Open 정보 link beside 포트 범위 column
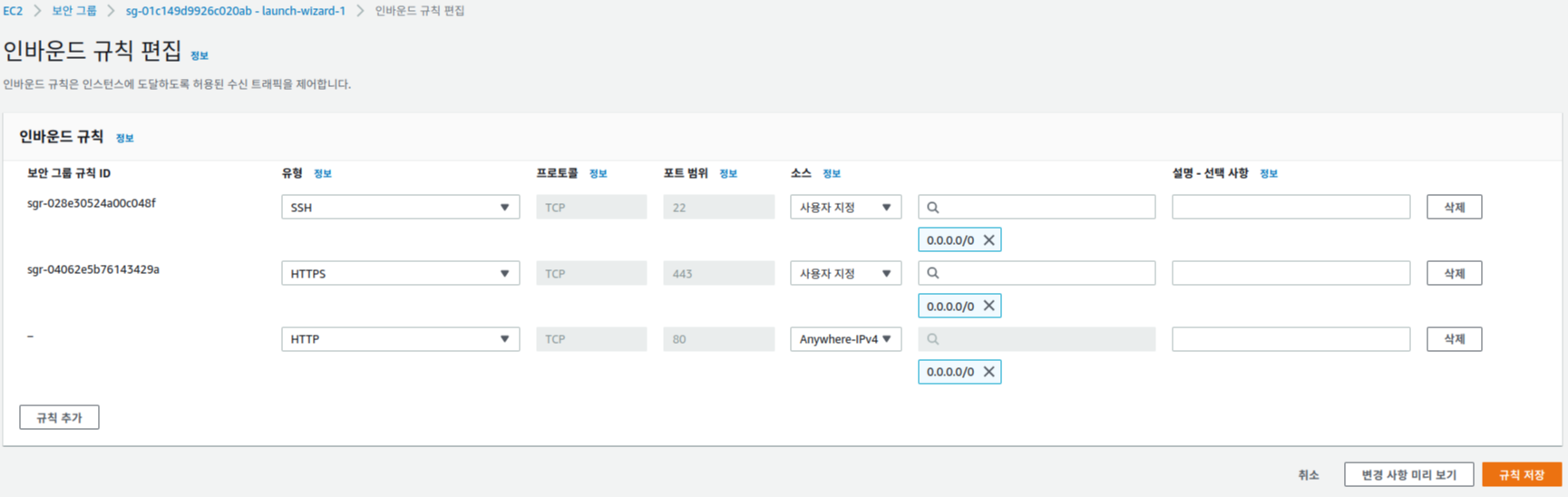Screen dimensions: 1568x497 point(728,174)
